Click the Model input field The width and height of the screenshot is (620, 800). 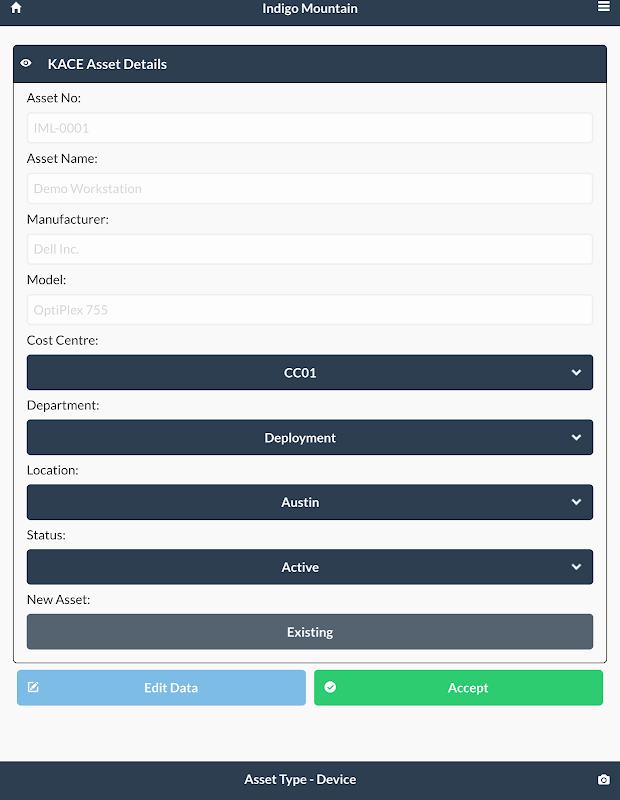pyautogui.click(x=309, y=310)
